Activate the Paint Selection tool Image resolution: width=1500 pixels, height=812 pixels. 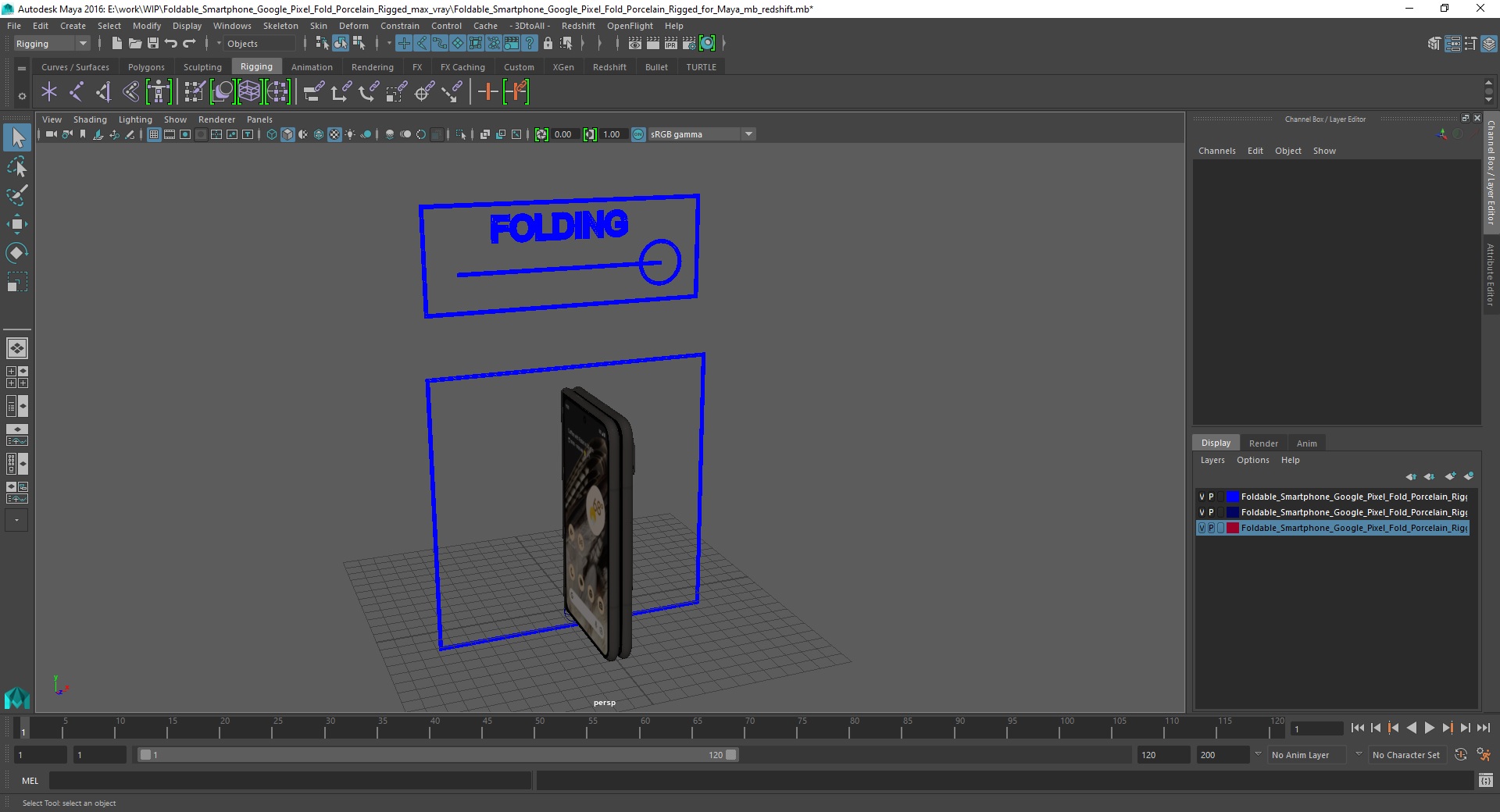tap(17, 195)
